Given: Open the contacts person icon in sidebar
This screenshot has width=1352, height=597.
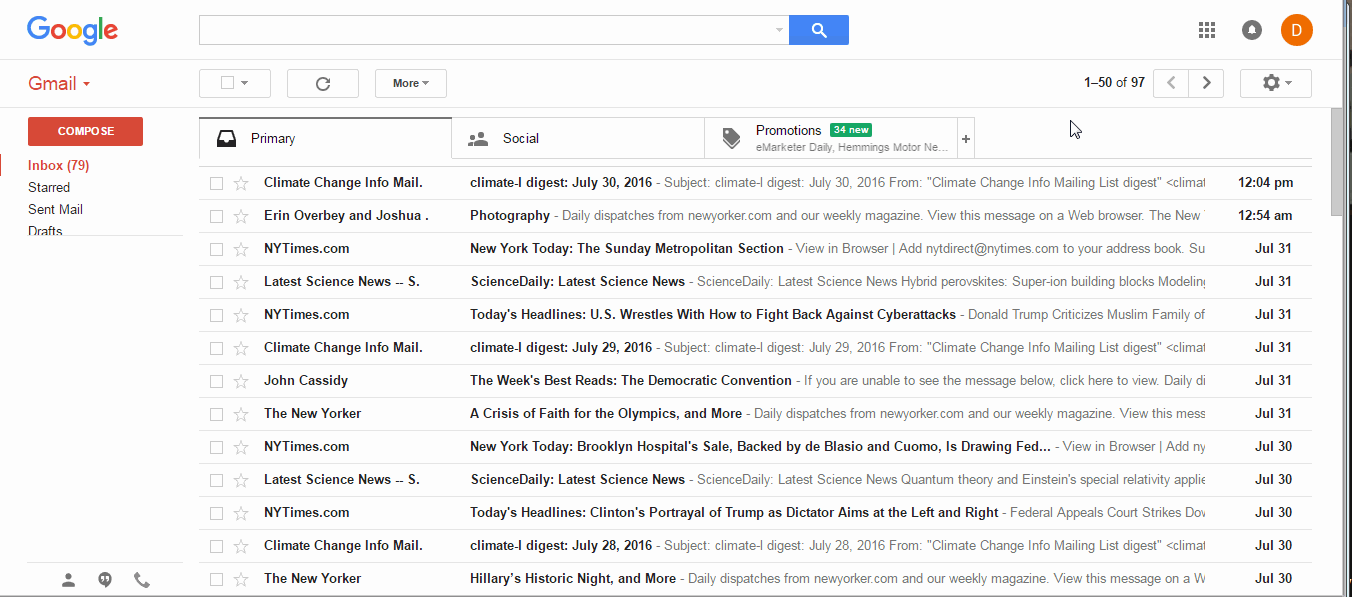Looking at the screenshot, I should 68,579.
